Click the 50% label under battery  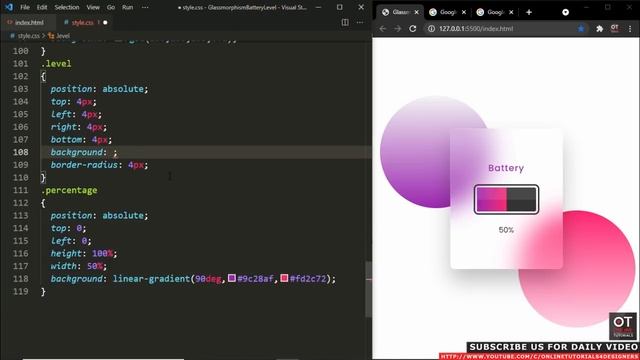click(506, 230)
